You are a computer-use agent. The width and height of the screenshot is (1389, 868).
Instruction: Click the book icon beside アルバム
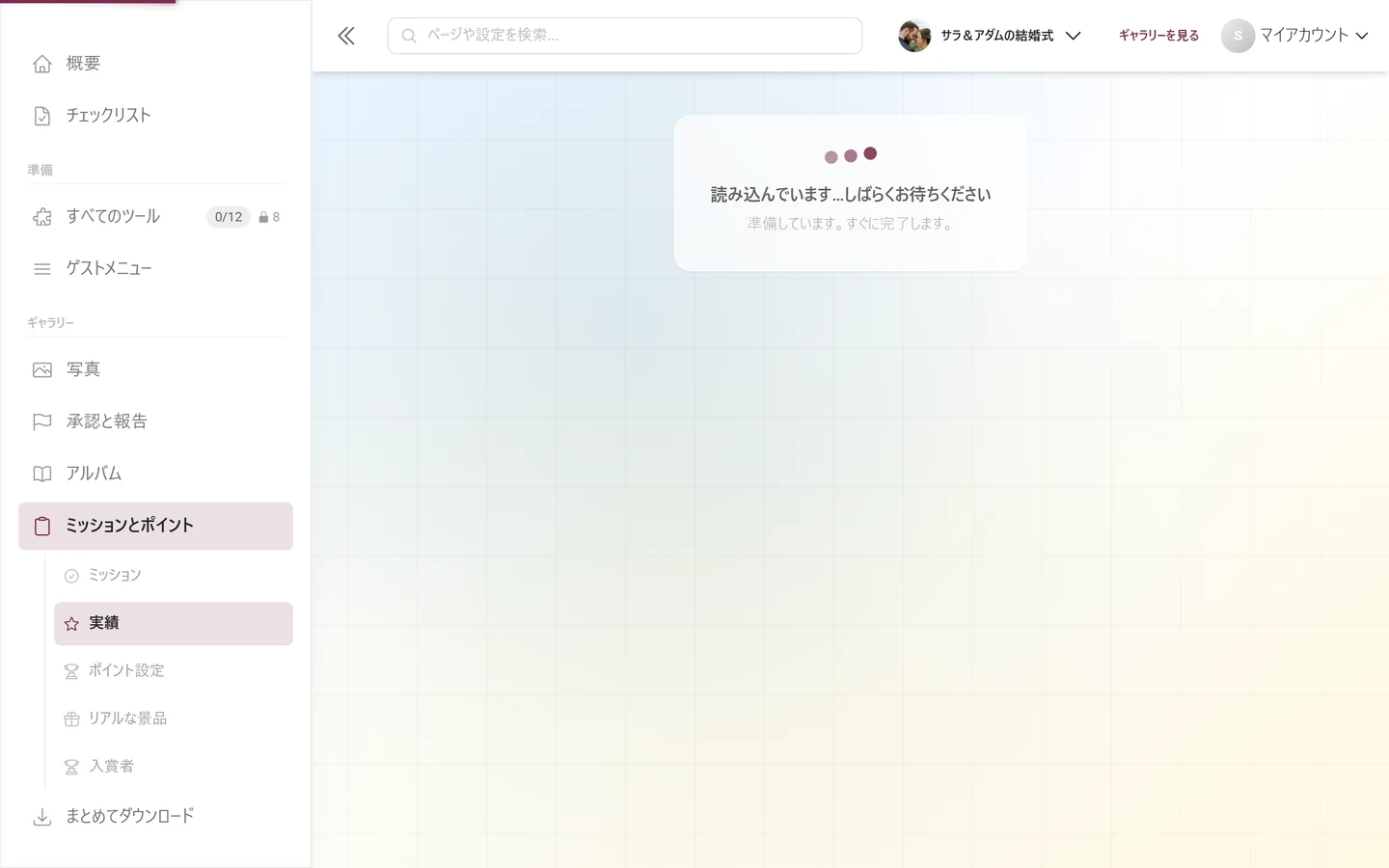tap(42, 474)
